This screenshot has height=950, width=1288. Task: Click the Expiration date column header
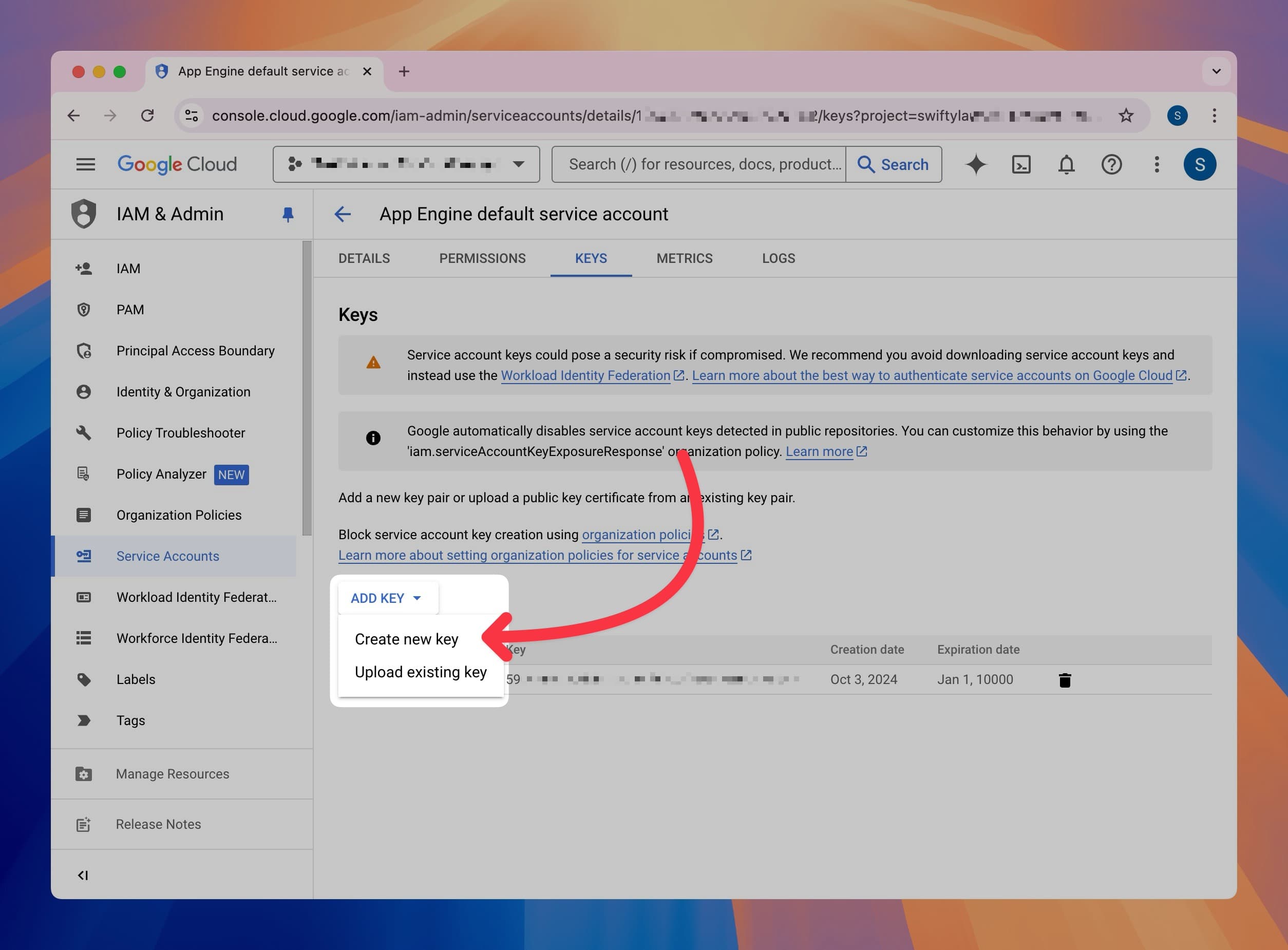(978, 650)
